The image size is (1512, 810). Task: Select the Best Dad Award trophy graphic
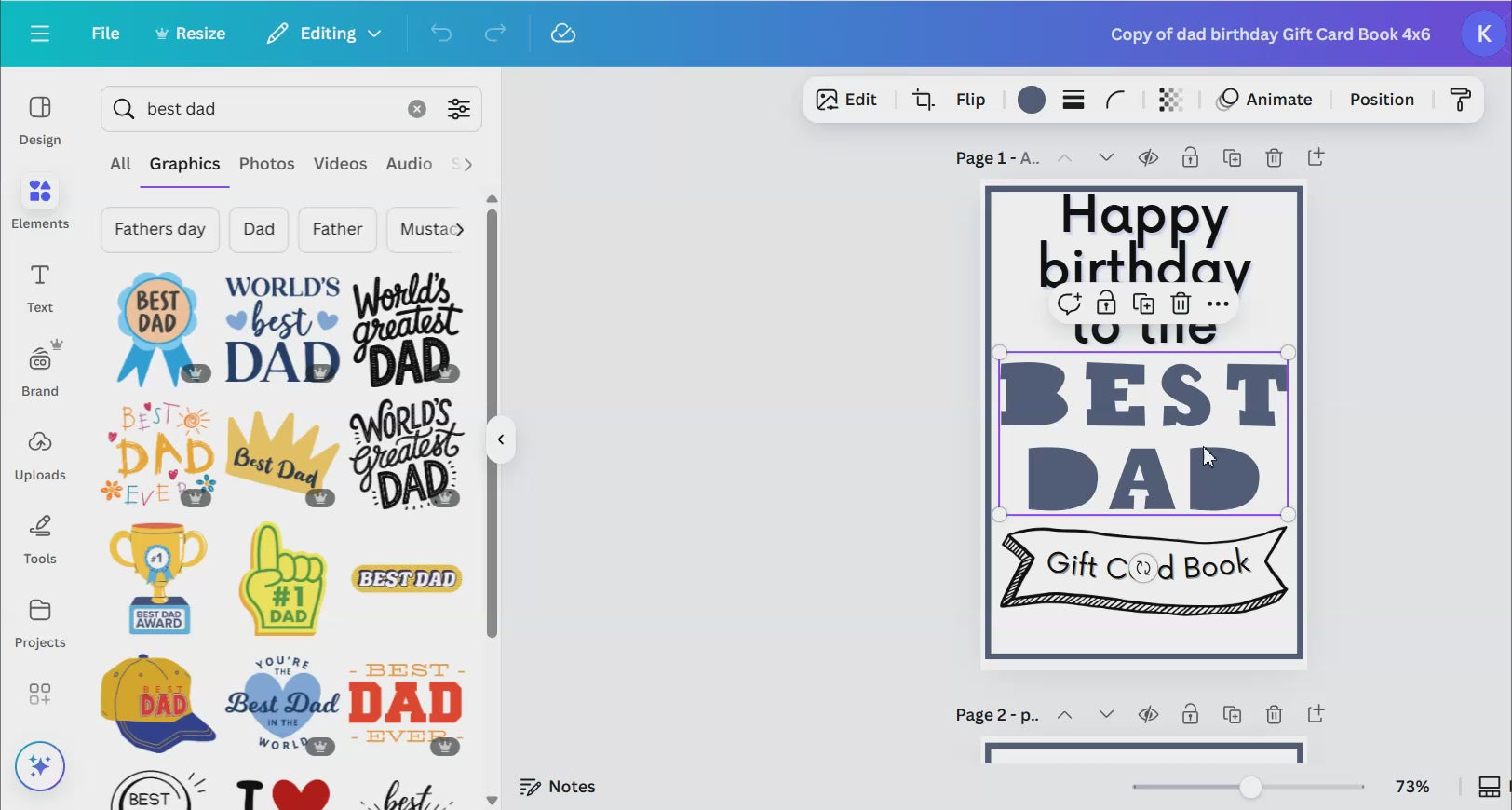158,579
